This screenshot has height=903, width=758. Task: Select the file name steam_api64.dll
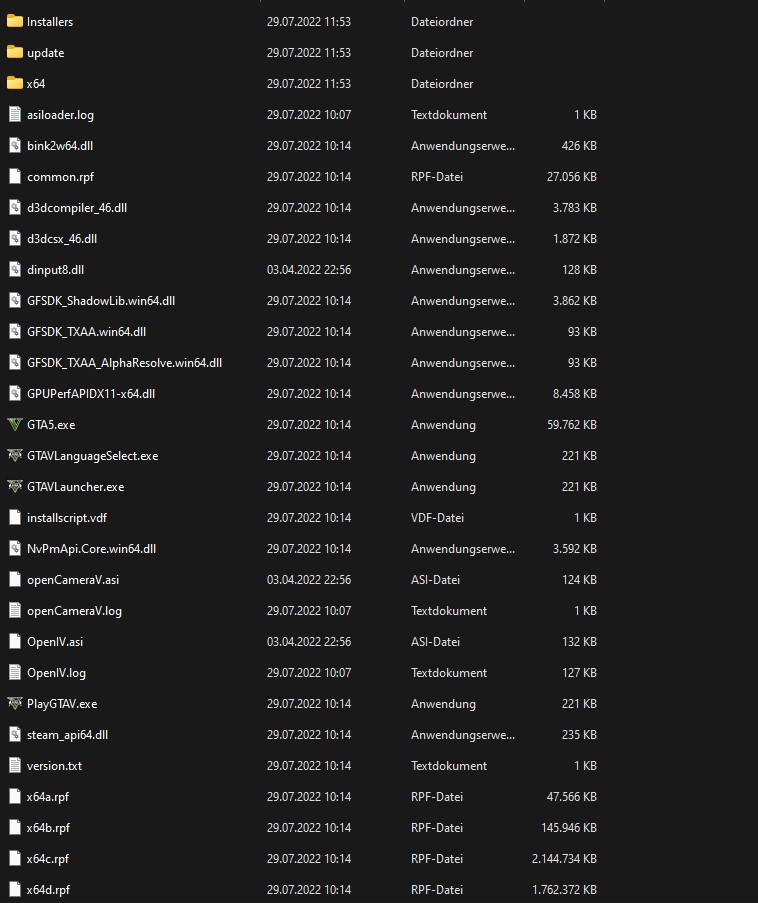pos(67,735)
